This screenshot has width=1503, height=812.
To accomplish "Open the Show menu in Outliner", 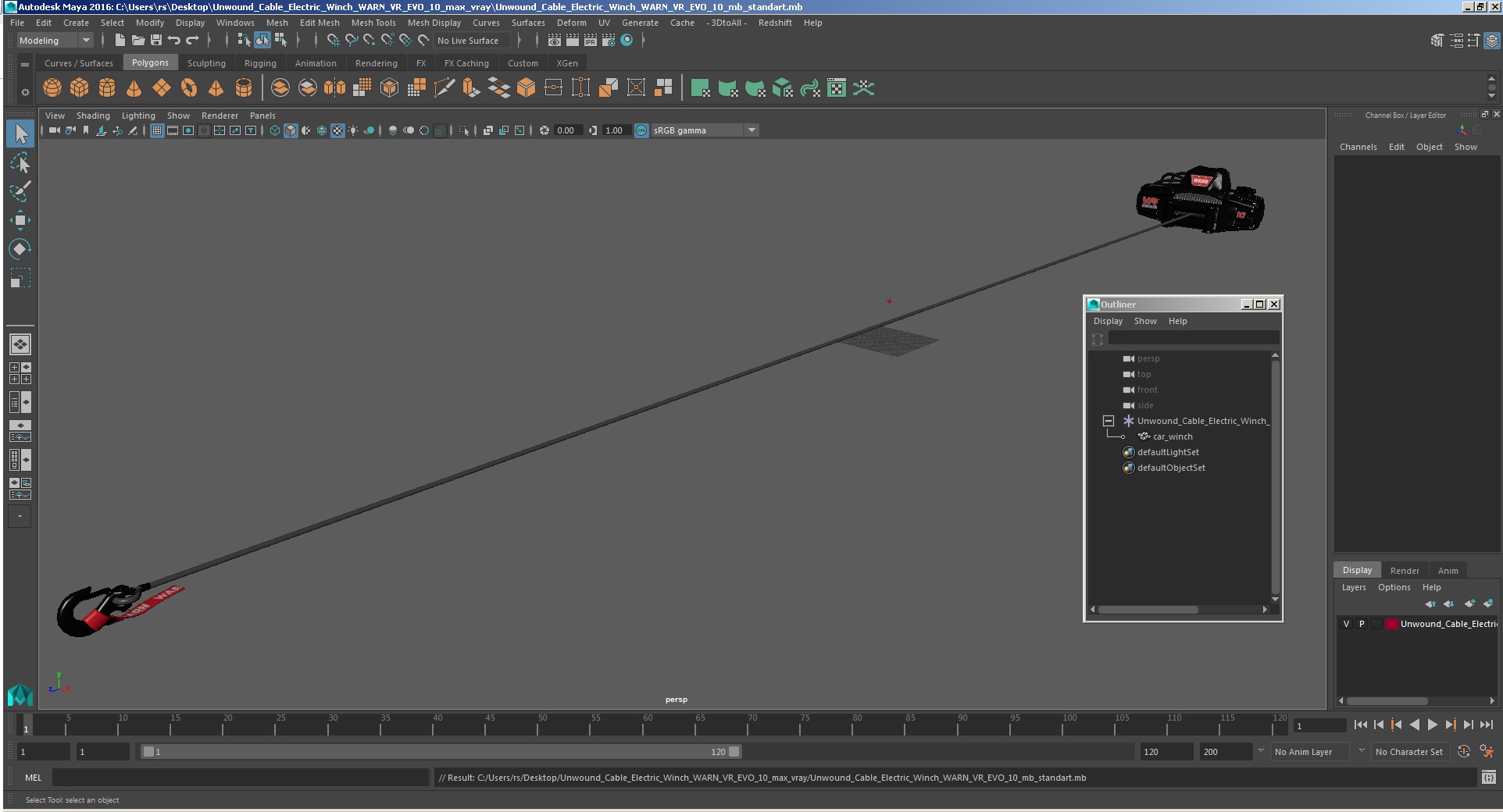I will click(x=1145, y=321).
